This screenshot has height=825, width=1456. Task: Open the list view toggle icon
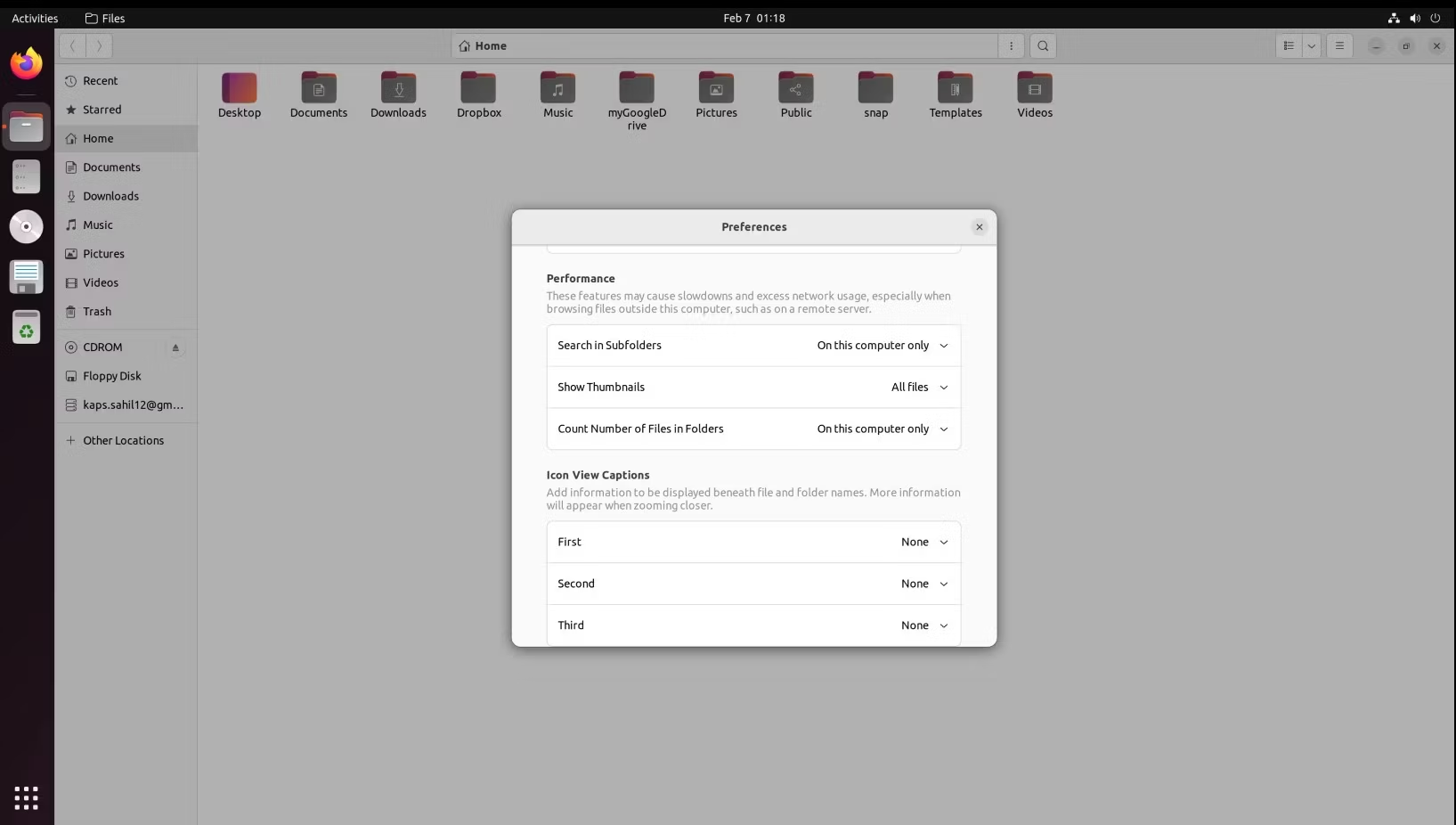click(1289, 46)
